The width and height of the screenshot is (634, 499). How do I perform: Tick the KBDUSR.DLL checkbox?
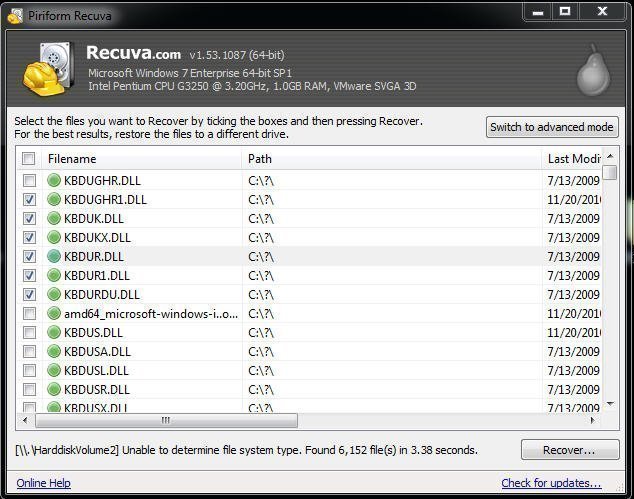[x=29, y=389]
